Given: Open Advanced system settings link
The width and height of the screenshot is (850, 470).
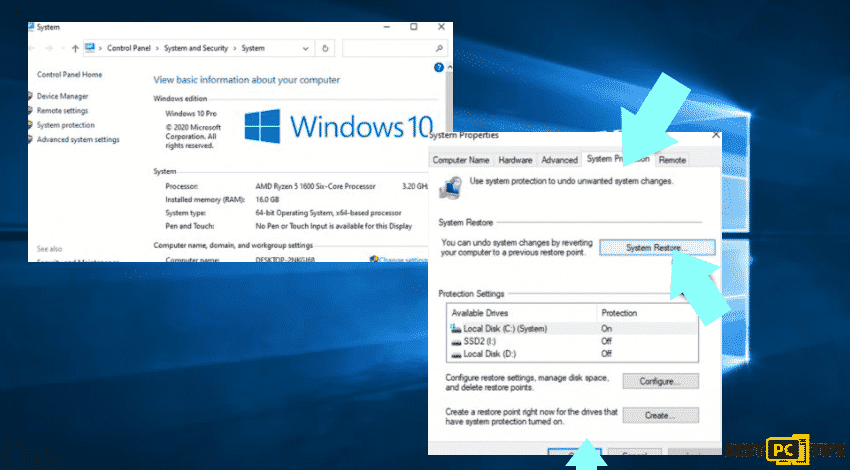Looking at the screenshot, I should (78, 139).
